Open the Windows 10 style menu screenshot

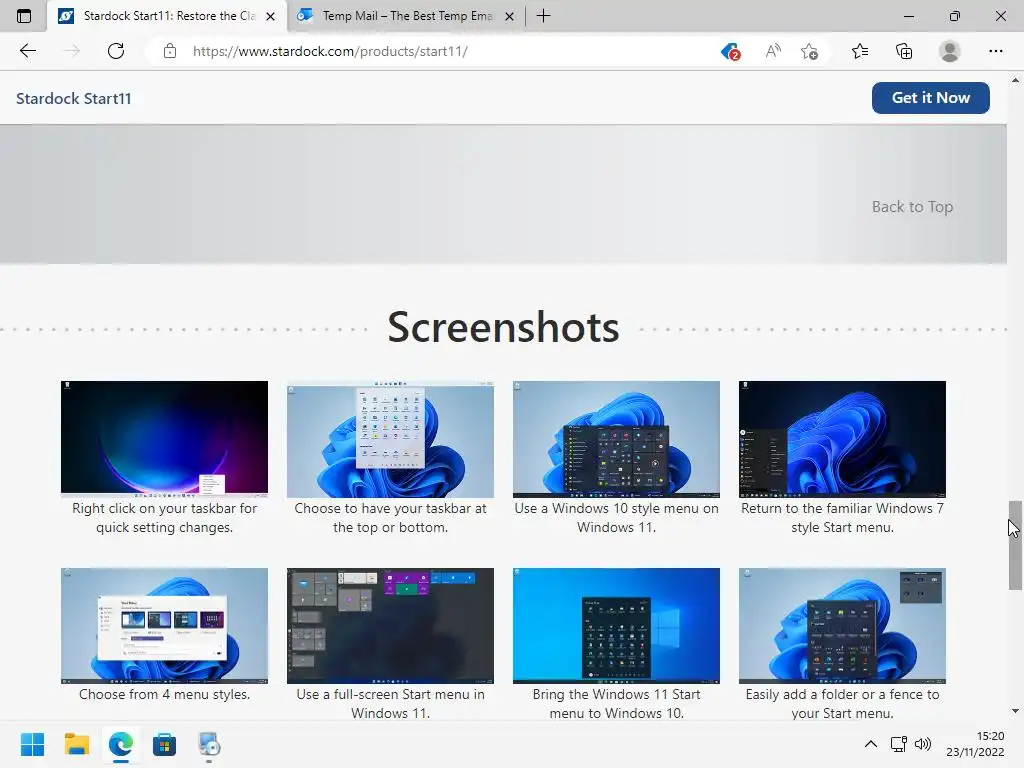coord(616,439)
